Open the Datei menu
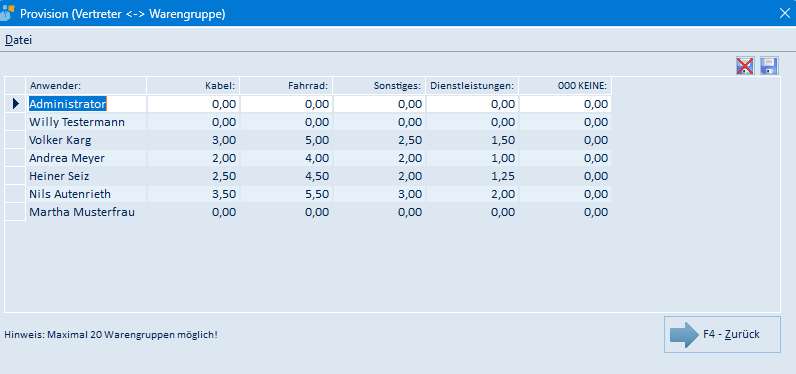Viewport: 796px width, 374px height. tap(18, 40)
